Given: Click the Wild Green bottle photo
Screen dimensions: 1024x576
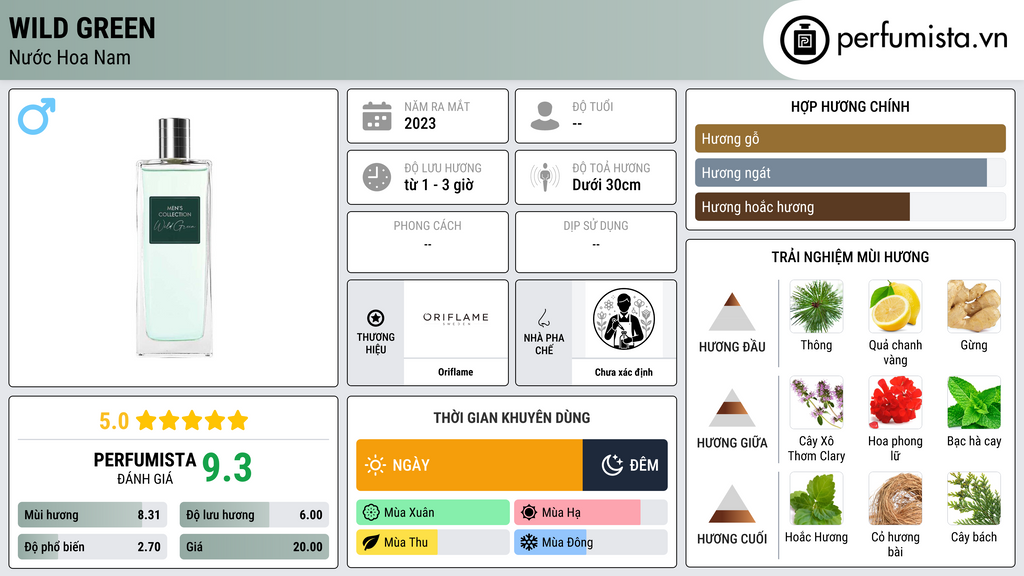Looking at the screenshot, I should point(174,237).
